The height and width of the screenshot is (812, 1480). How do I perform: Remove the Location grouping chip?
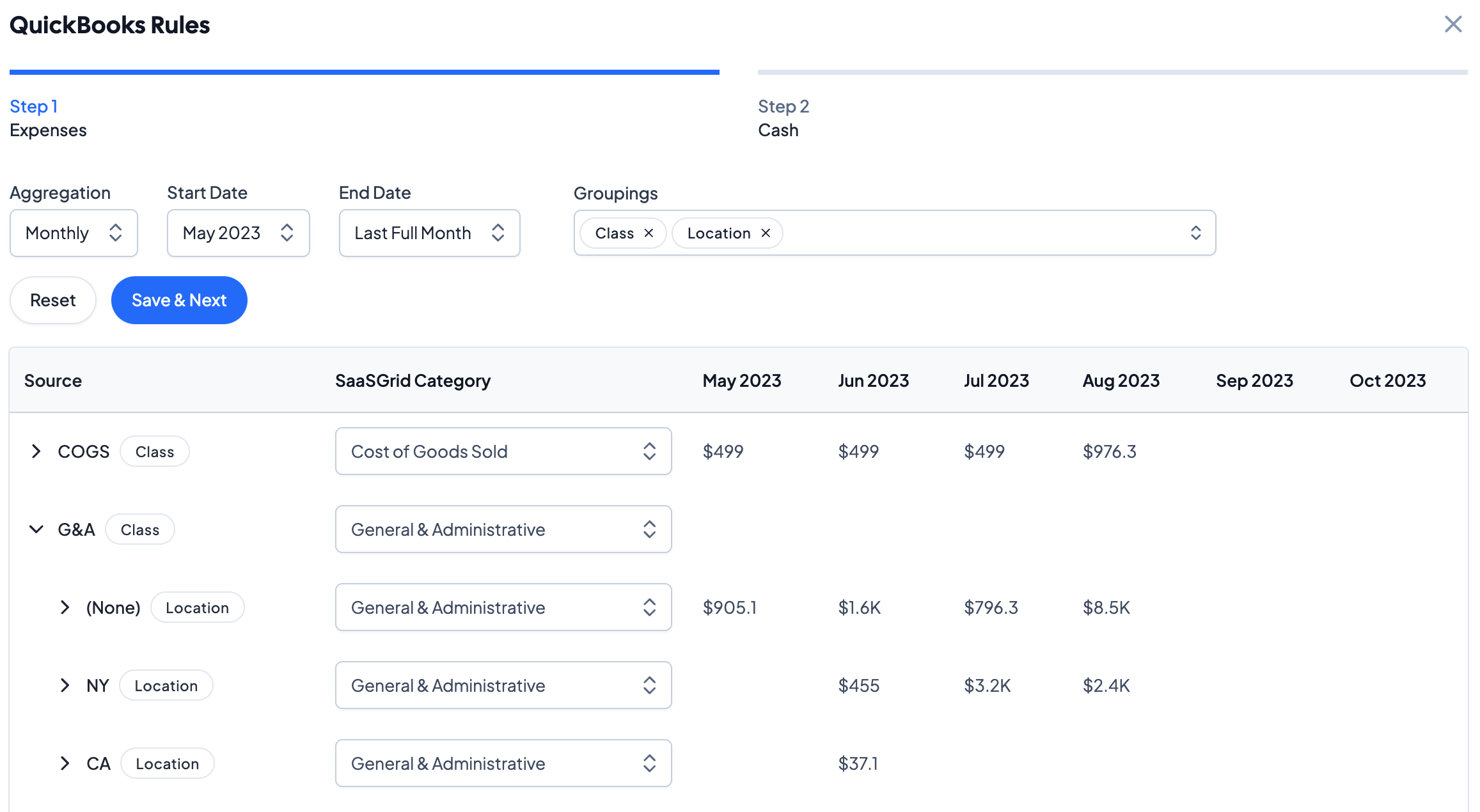[766, 233]
